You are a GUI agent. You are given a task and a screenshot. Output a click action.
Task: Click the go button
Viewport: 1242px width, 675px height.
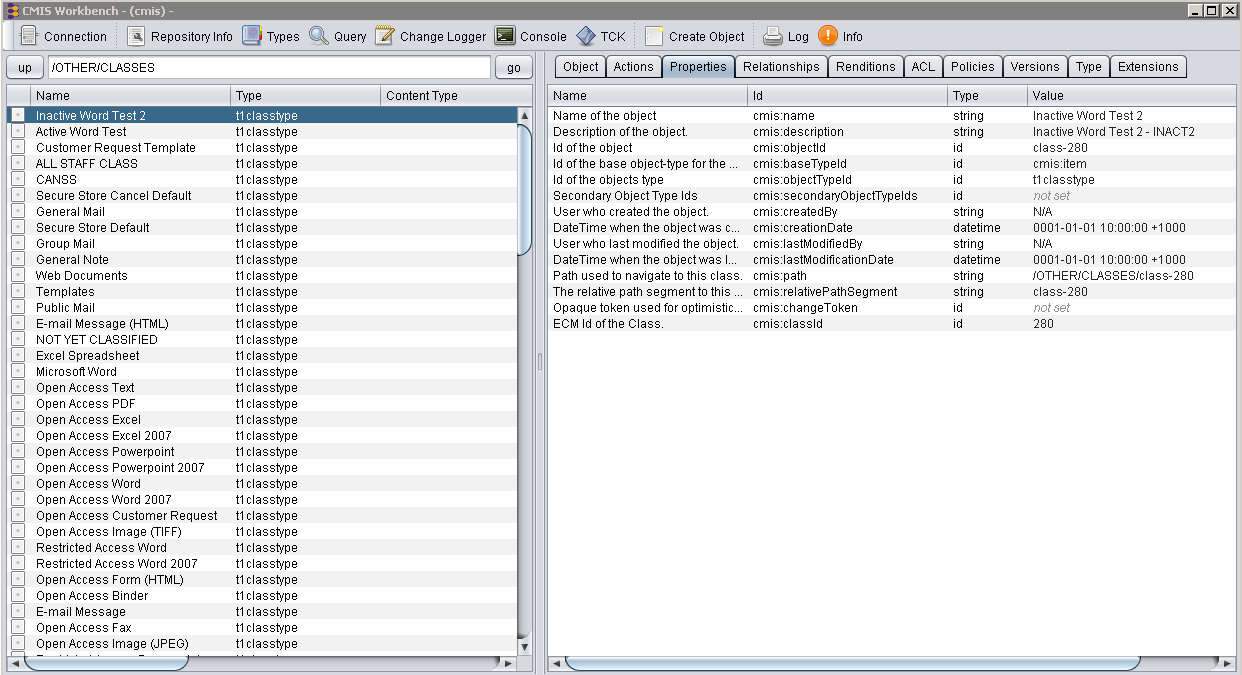coord(514,68)
